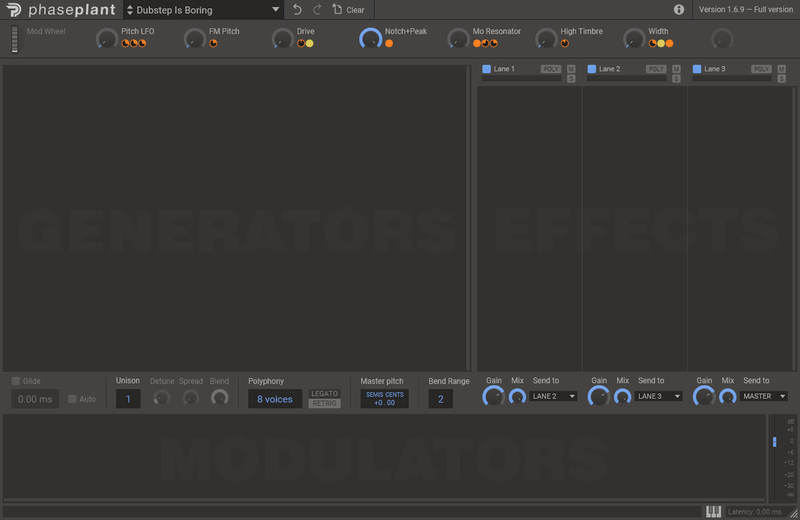800x520 pixels.
Task: Disable Lane 1 using blue enable square
Action: point(487,69)
